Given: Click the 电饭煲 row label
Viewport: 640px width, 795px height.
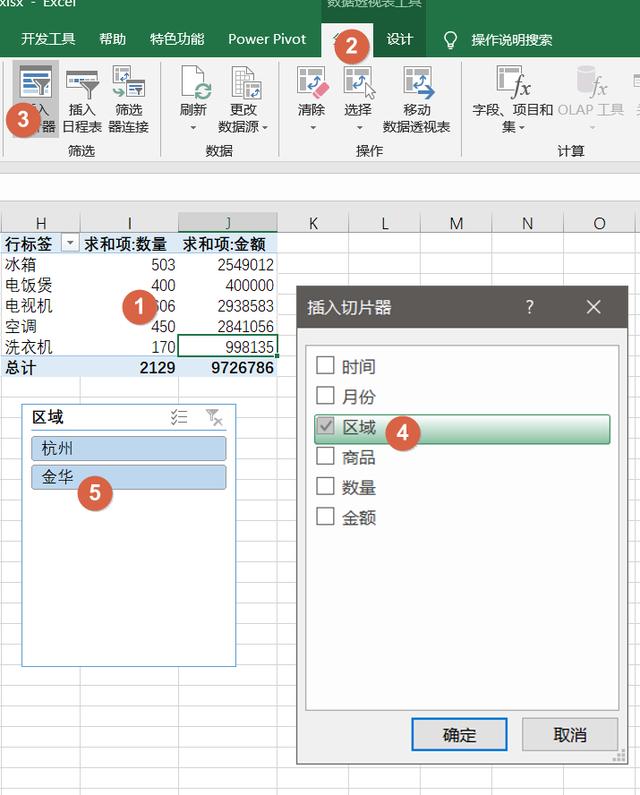Looking at the screenshot, I should click(x=28, y=285).
